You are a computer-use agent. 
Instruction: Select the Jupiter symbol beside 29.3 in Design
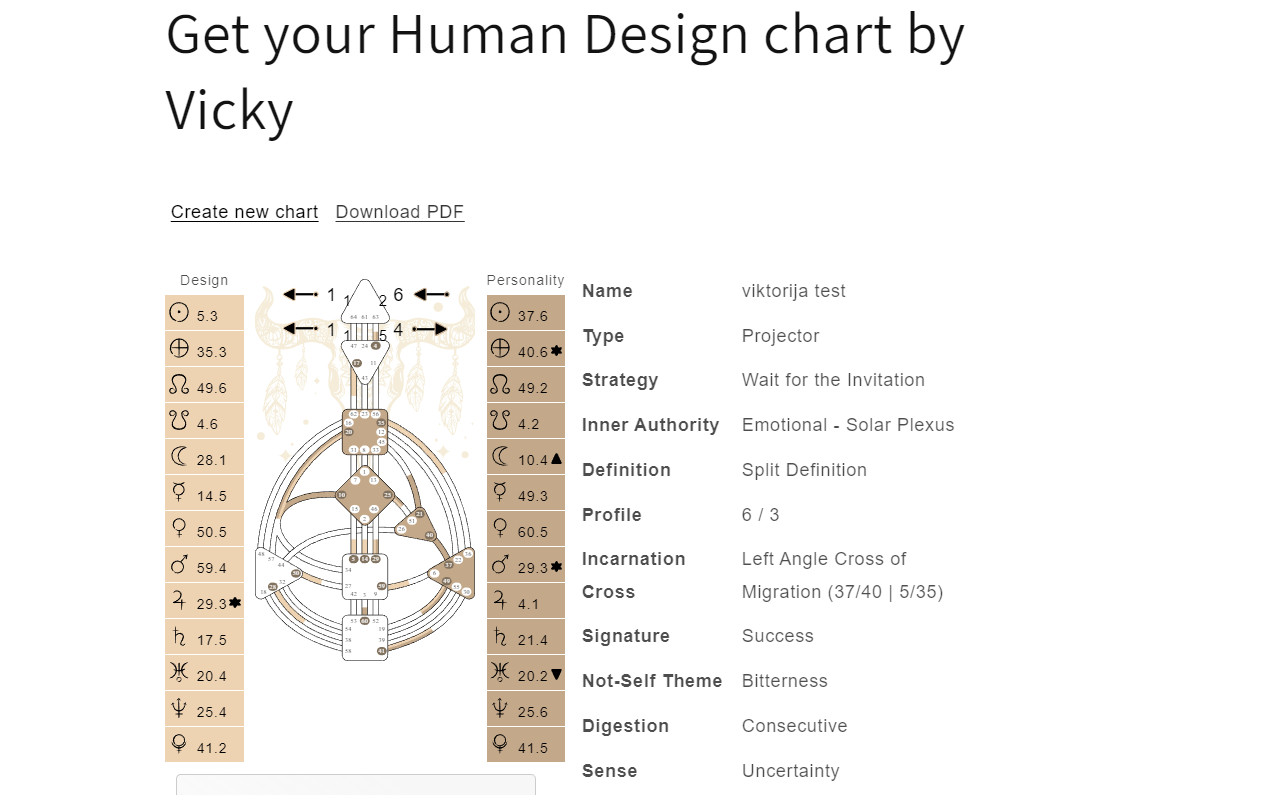179,600
